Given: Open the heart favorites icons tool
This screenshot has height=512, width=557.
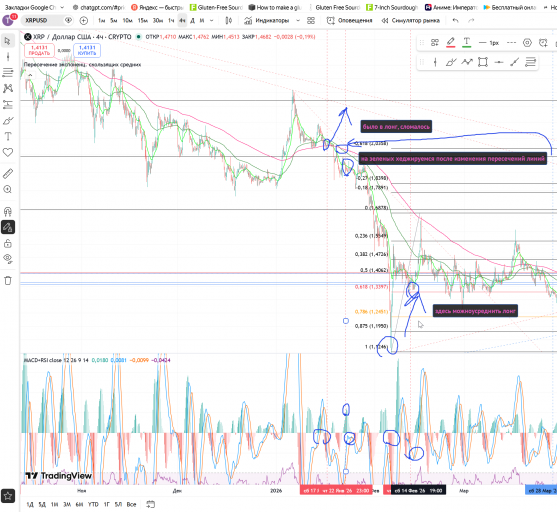Looking at the screenshot, I should (x=7, y=152).
